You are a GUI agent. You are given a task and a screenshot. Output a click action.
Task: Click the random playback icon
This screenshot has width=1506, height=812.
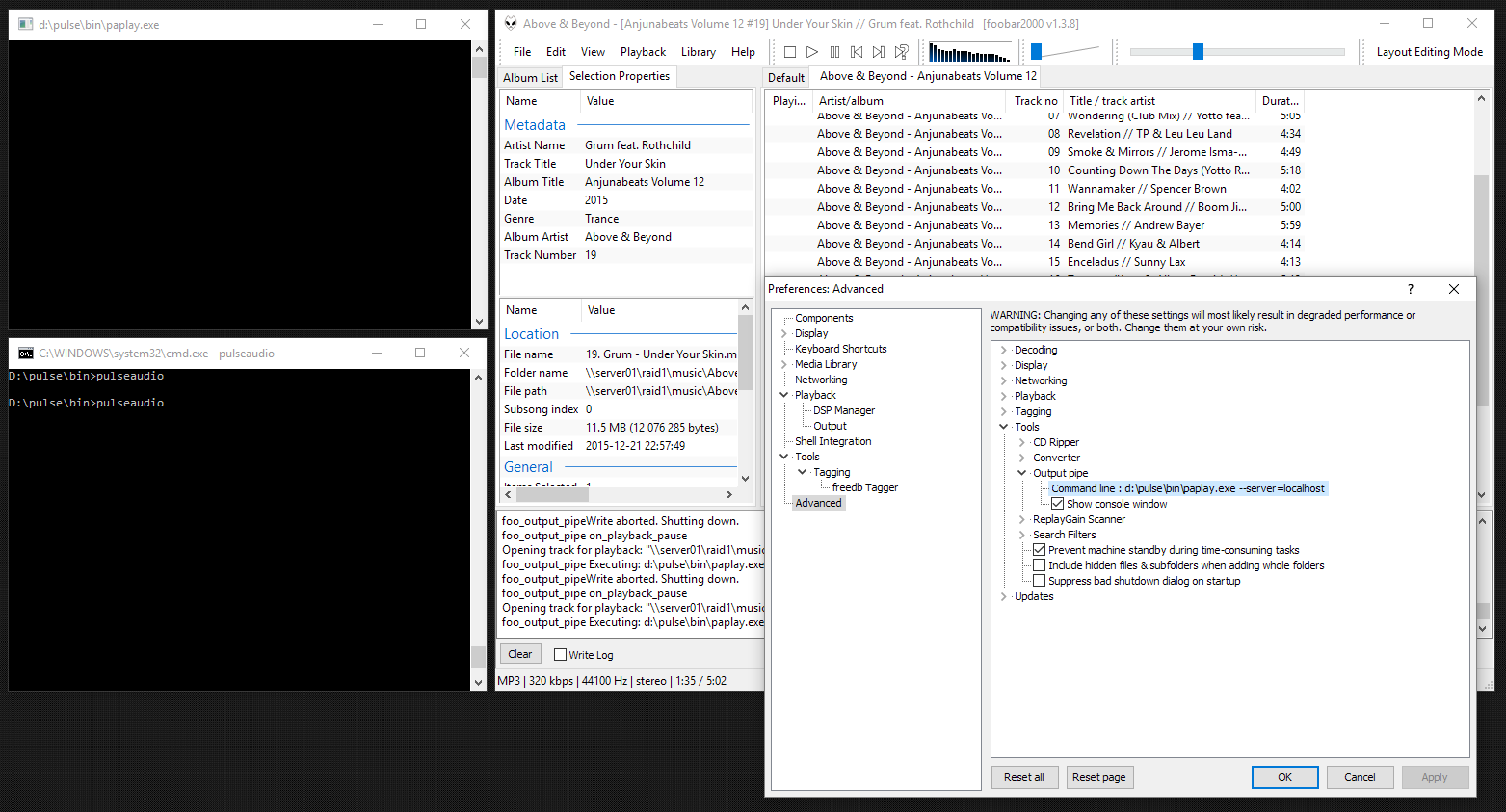(x=901, y=52)
